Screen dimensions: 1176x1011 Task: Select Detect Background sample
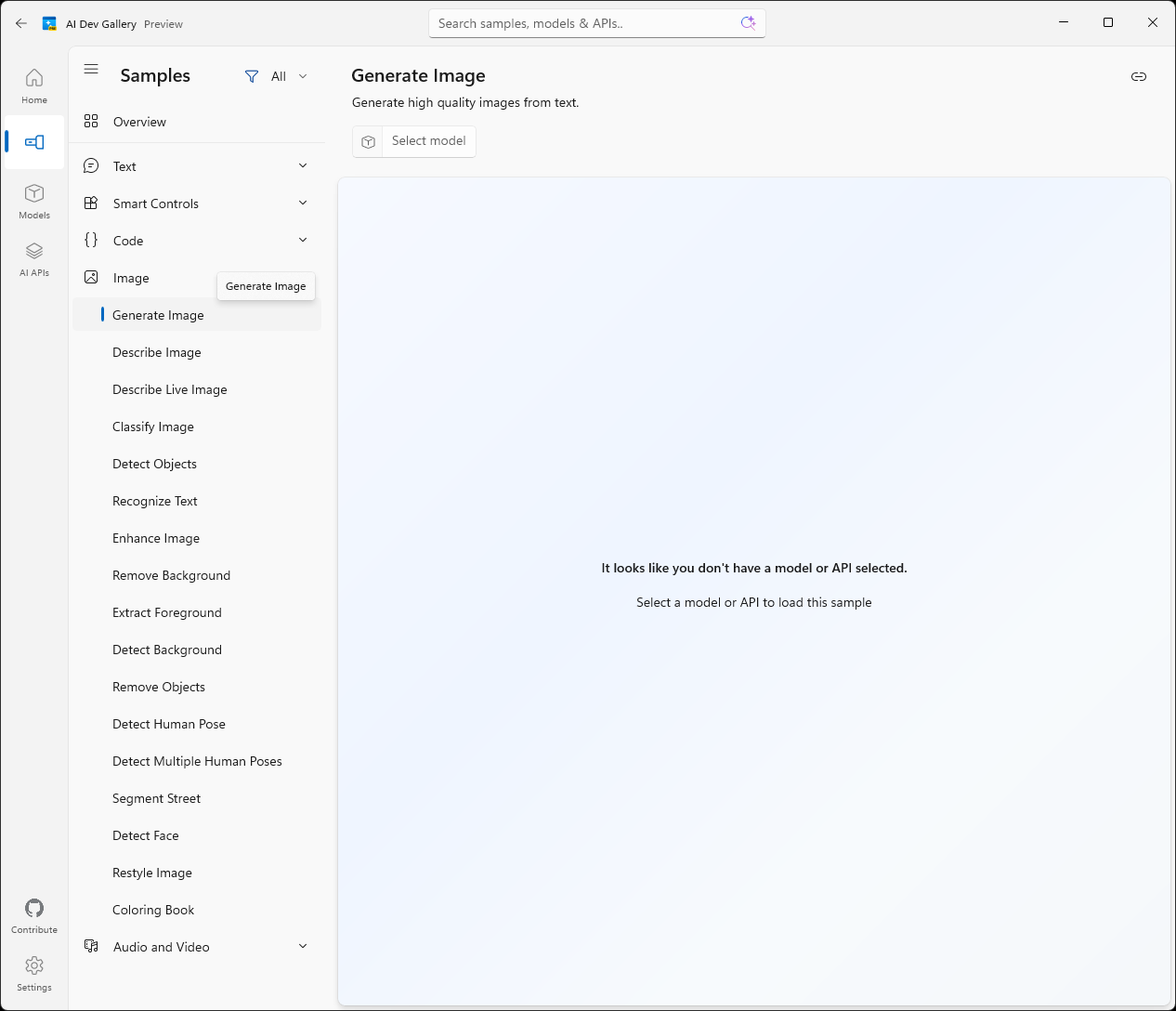point(197,650)
